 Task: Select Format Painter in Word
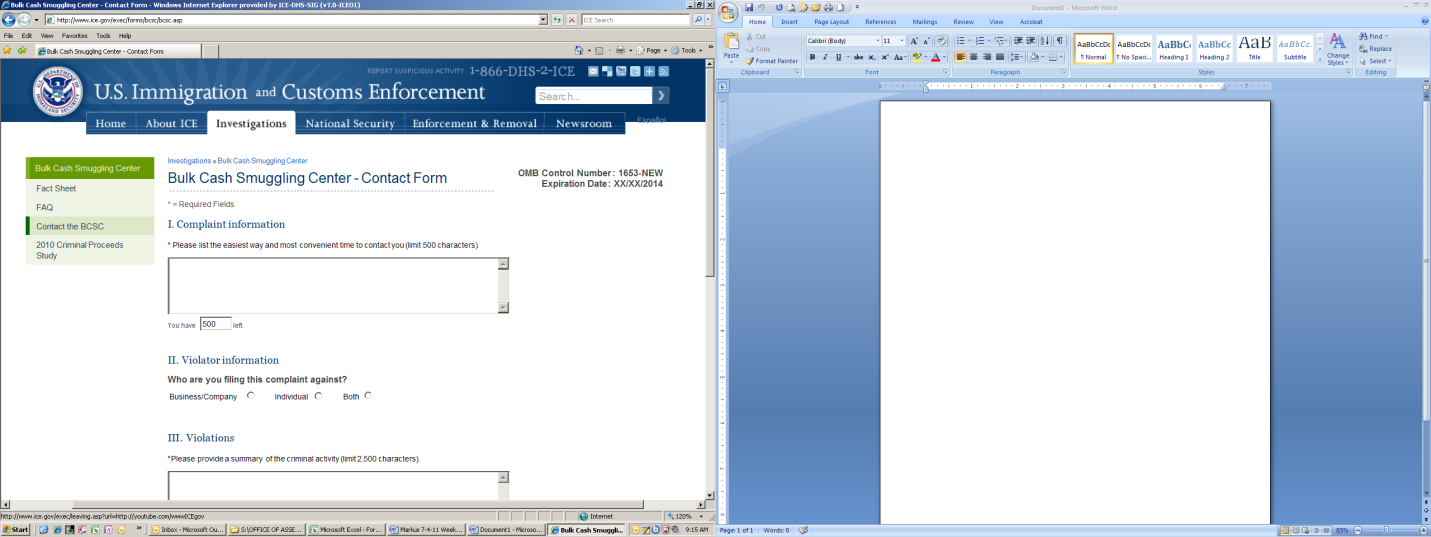point(772,61)
